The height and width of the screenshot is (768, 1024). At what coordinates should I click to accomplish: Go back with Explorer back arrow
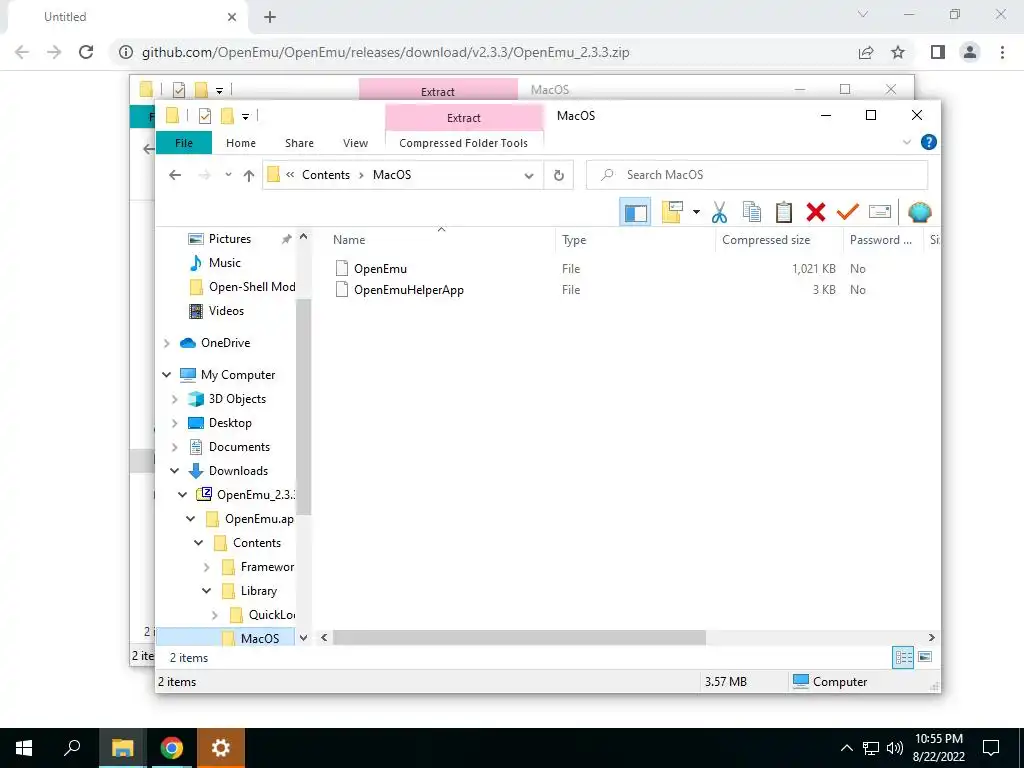tap(174, 175)
